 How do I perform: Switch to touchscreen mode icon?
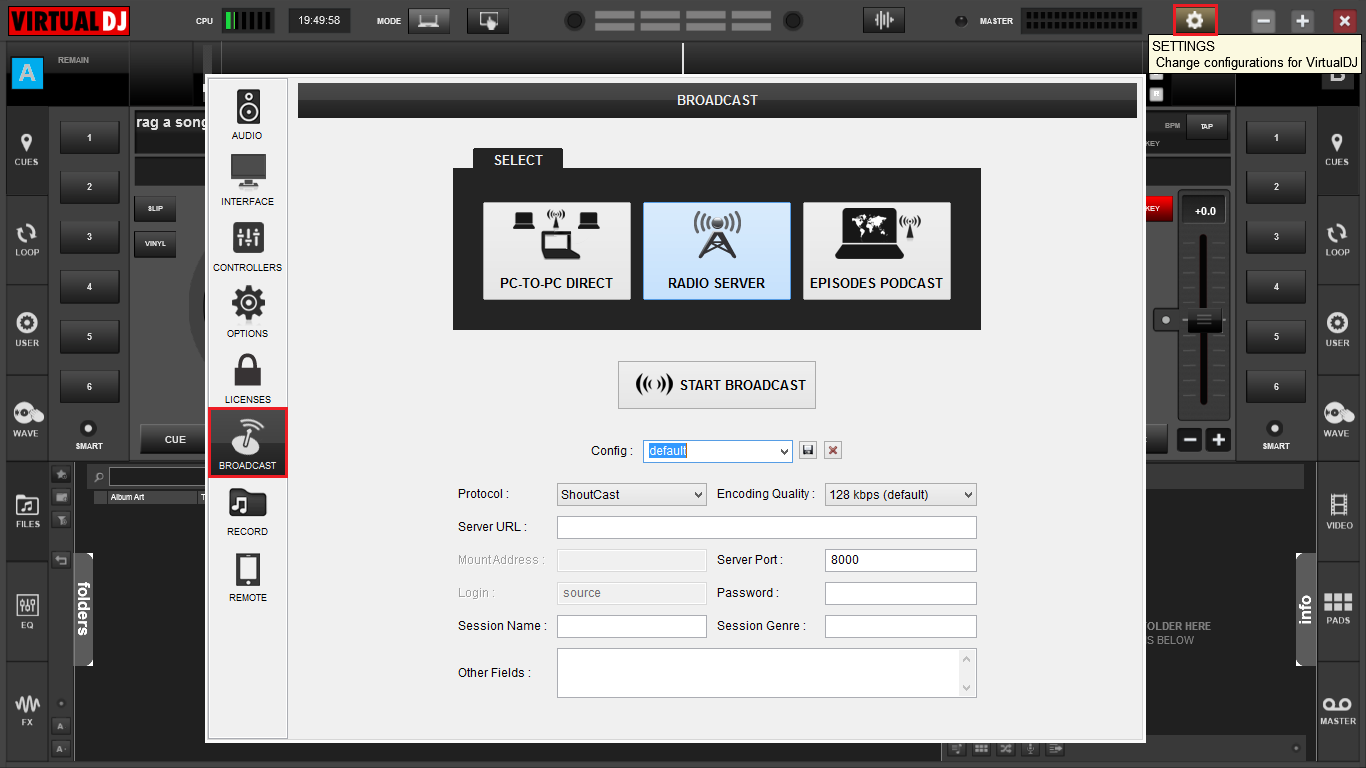488,20
